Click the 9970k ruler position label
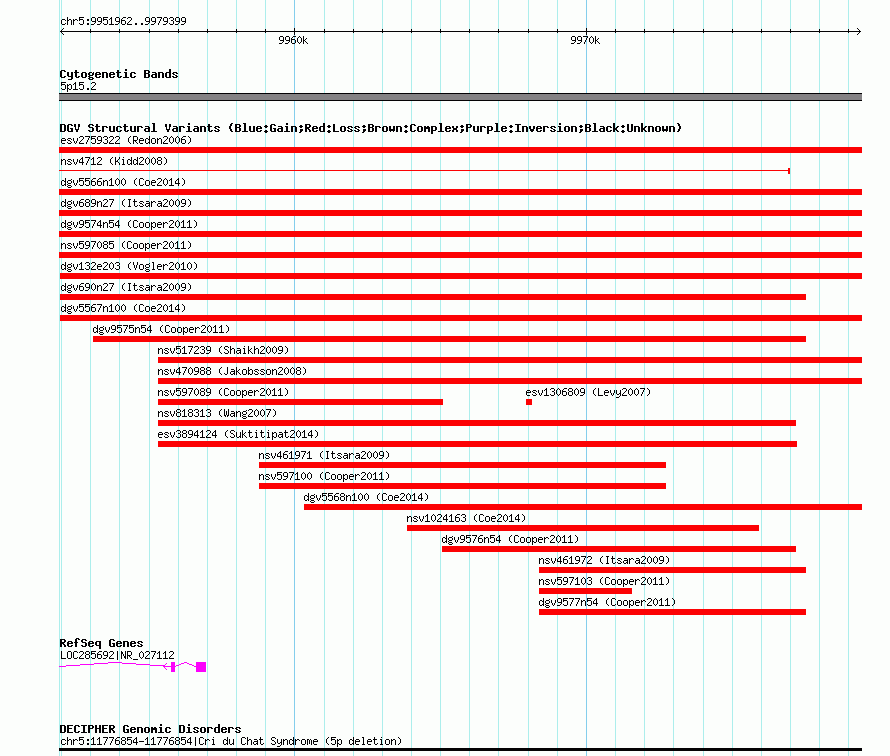The image size is (890, 756). coord(585,40)
